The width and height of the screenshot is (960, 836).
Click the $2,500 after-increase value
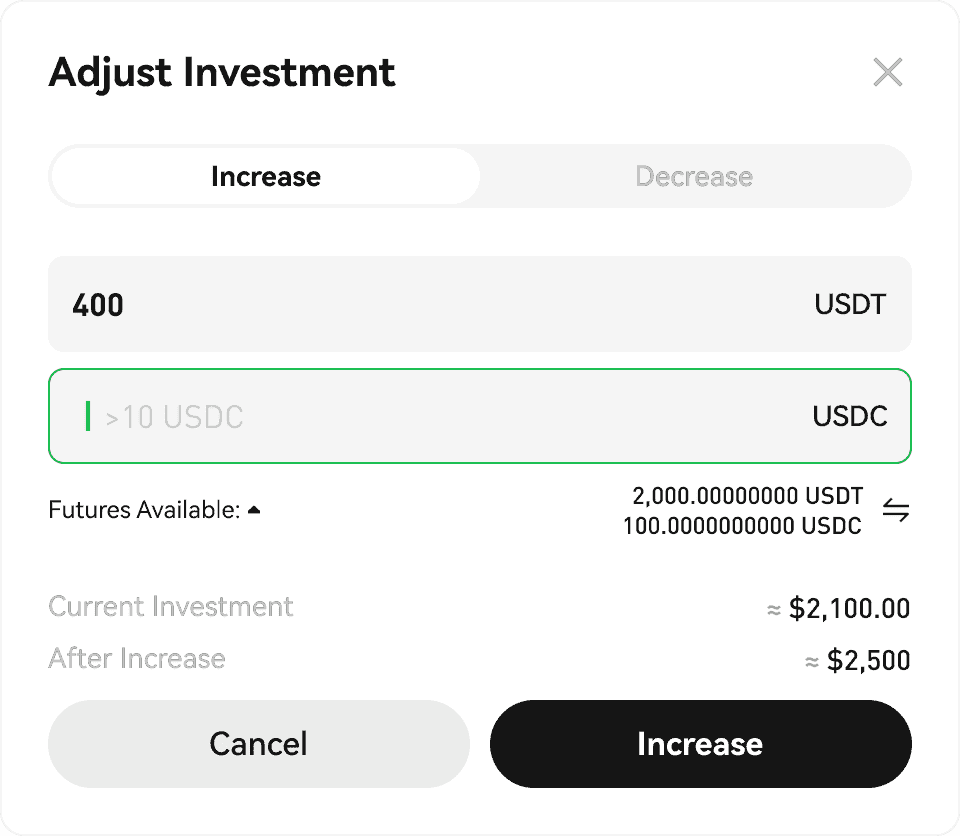coord(868,660)
